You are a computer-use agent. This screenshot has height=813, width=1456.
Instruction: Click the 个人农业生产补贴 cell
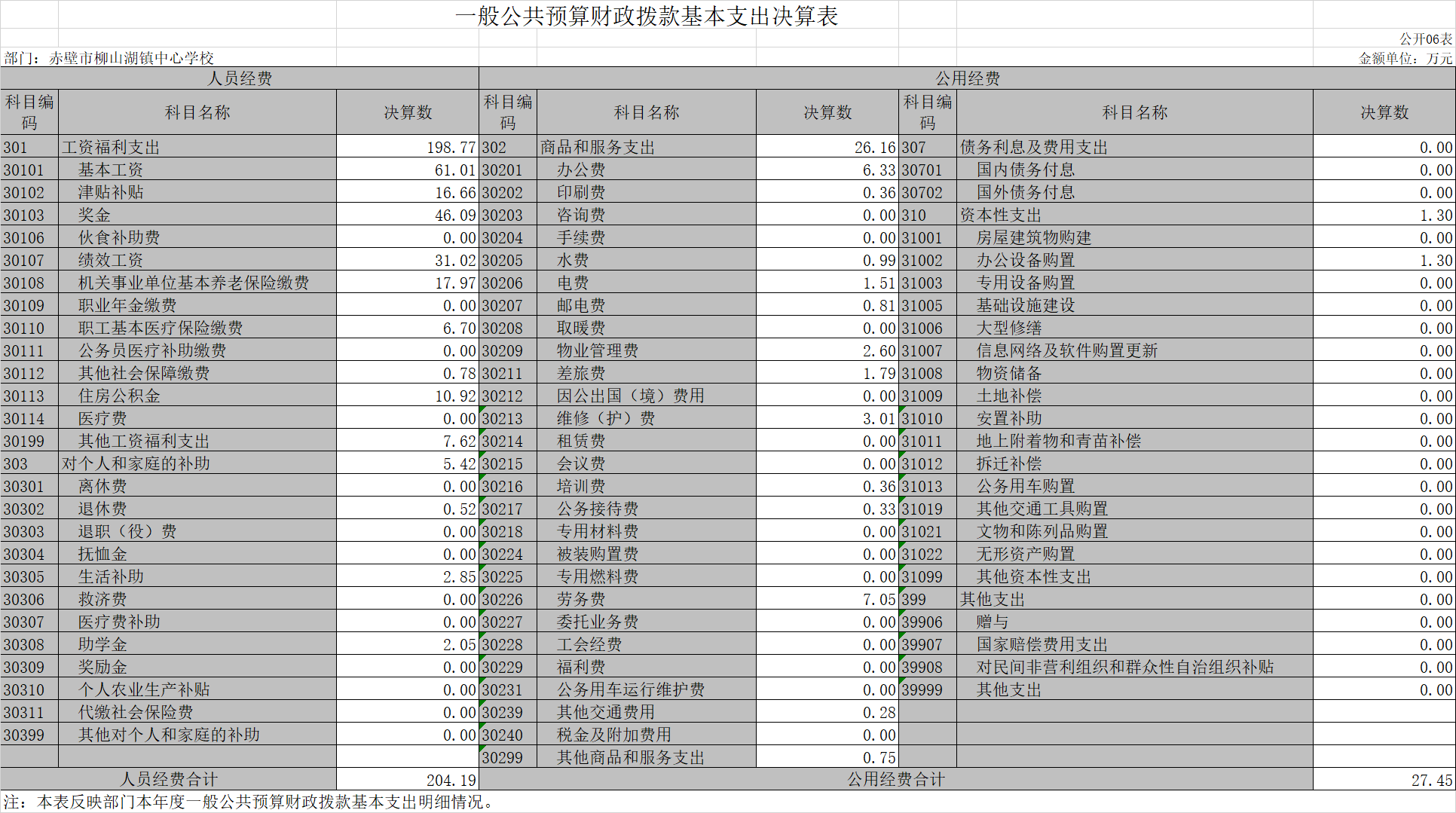197,689
